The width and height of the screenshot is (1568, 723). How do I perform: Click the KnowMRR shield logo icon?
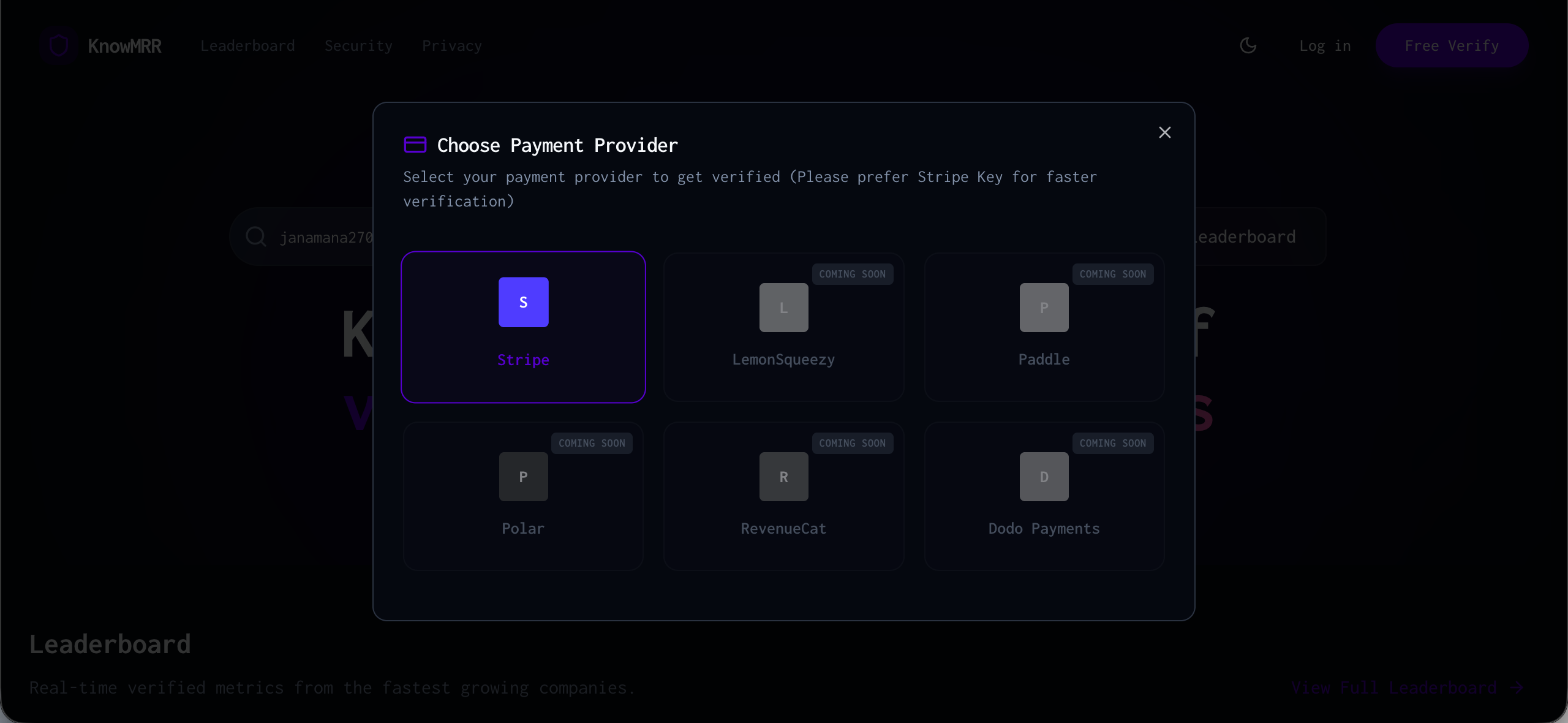tap(59, 45)
